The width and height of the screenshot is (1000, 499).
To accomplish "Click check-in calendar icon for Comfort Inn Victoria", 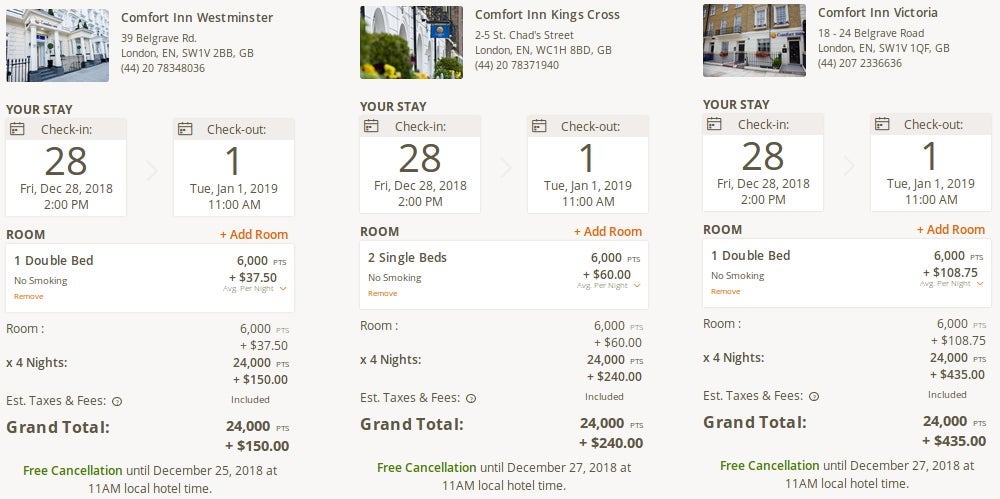I will tap(714, 124).
